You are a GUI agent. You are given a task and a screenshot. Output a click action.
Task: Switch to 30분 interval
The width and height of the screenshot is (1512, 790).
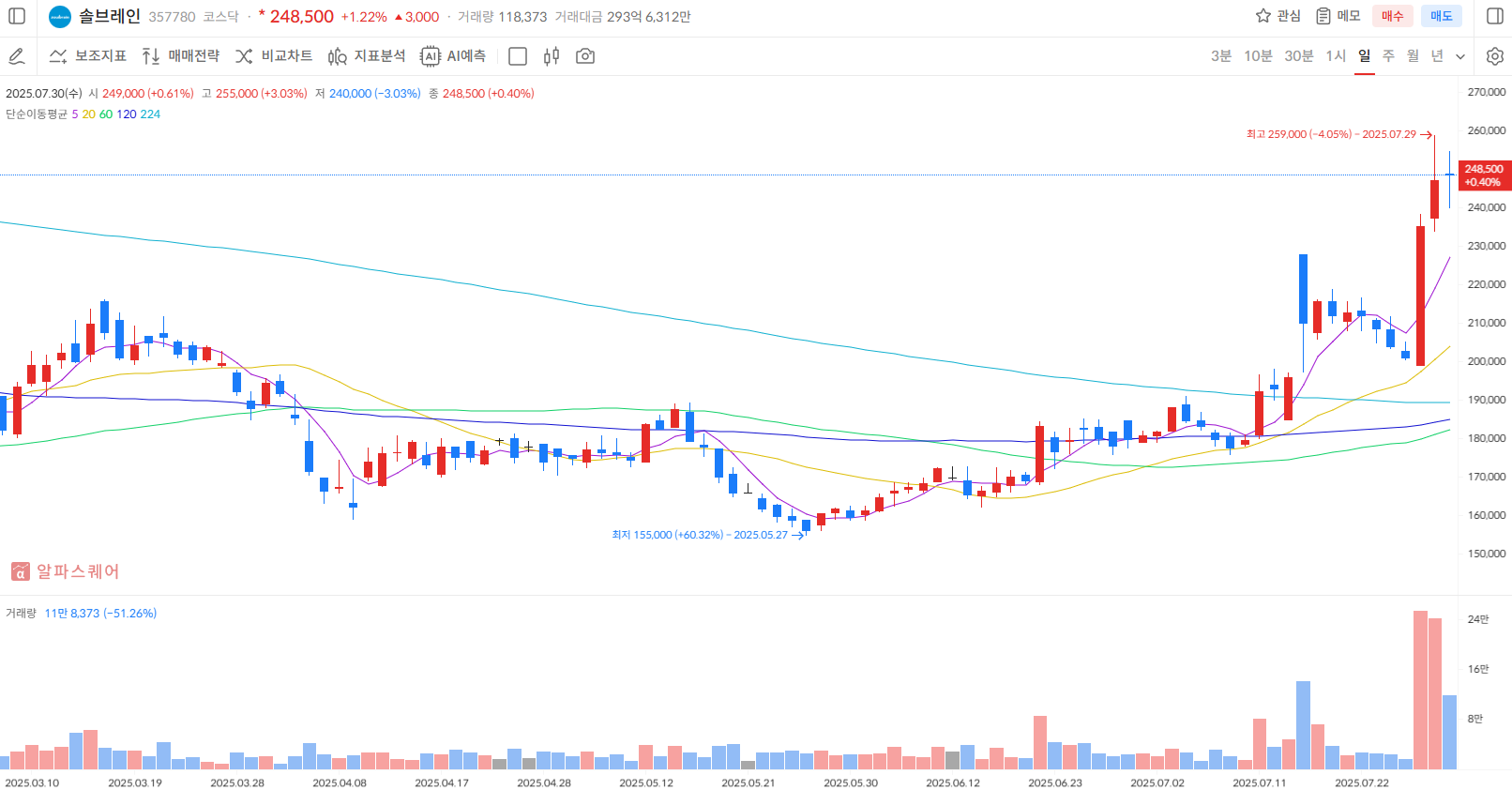[1299, 56]
